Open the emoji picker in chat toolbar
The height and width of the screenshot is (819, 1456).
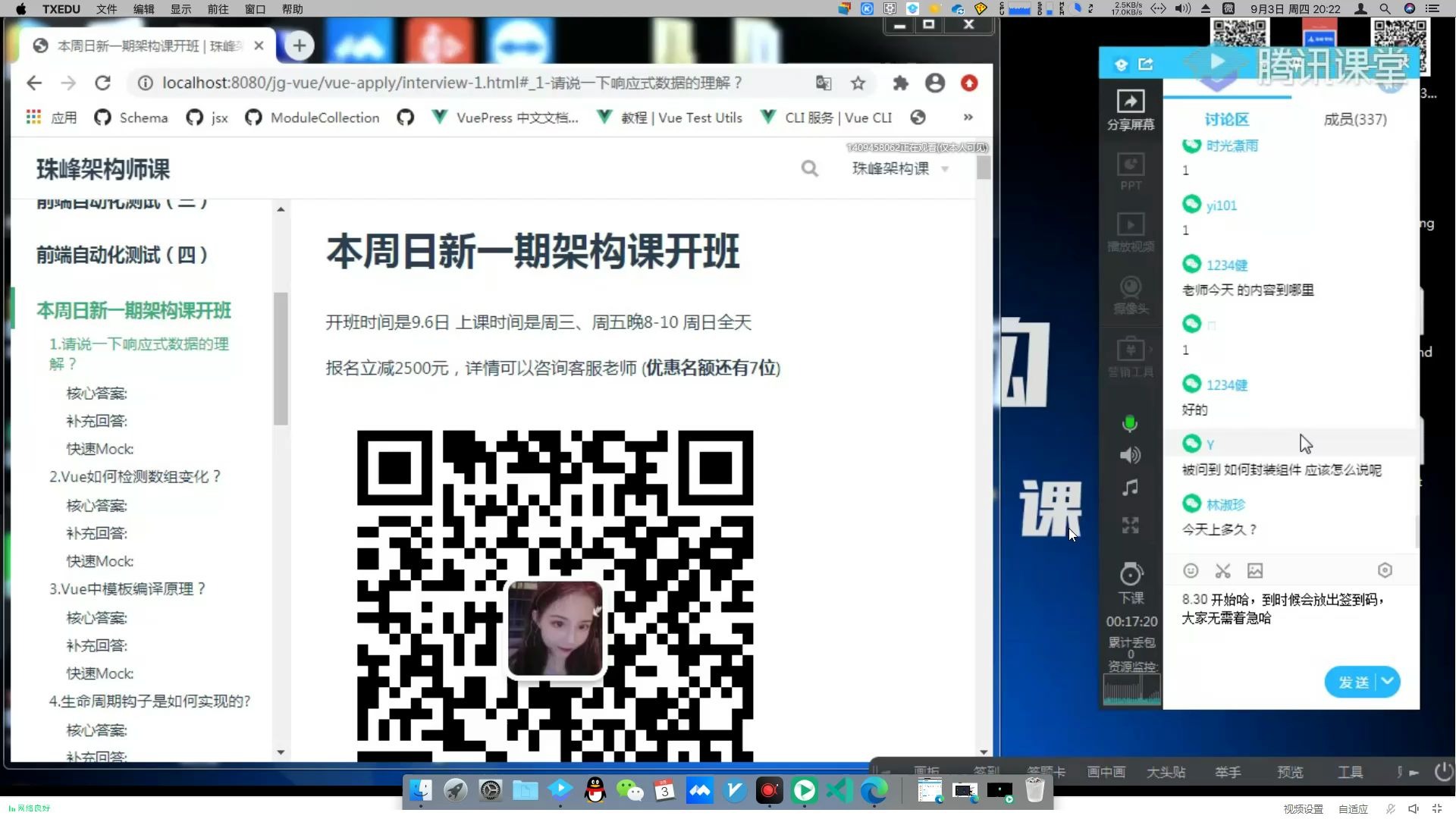click(x=1191, y=570)
